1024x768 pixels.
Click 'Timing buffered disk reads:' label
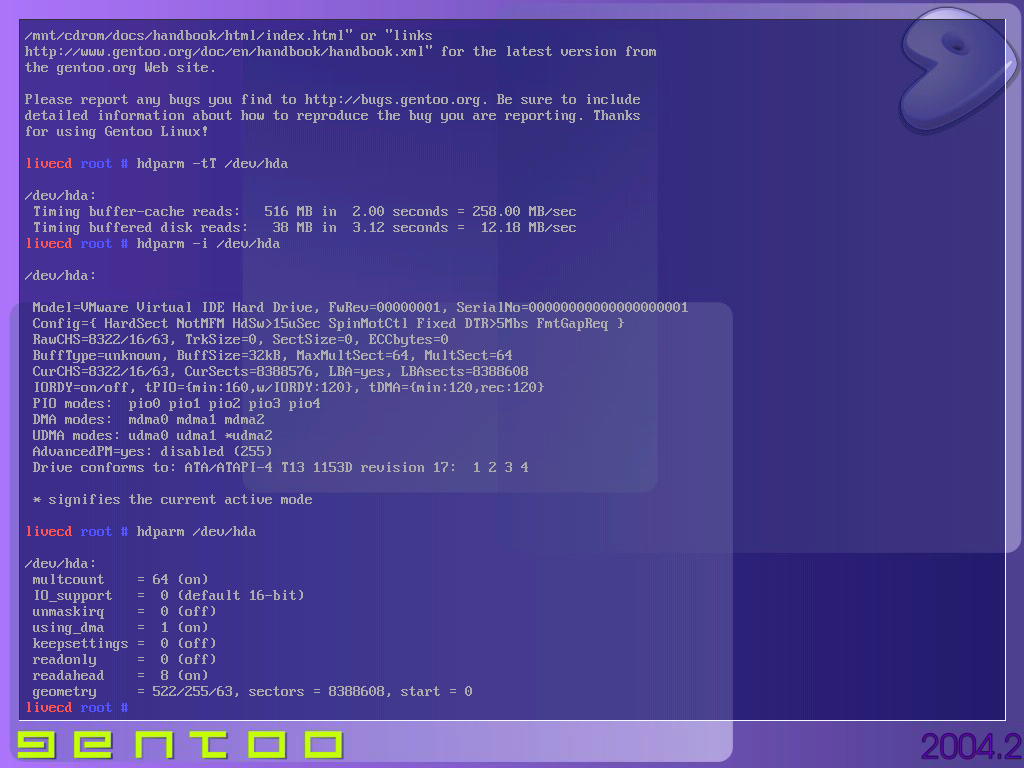pos(140,228)
